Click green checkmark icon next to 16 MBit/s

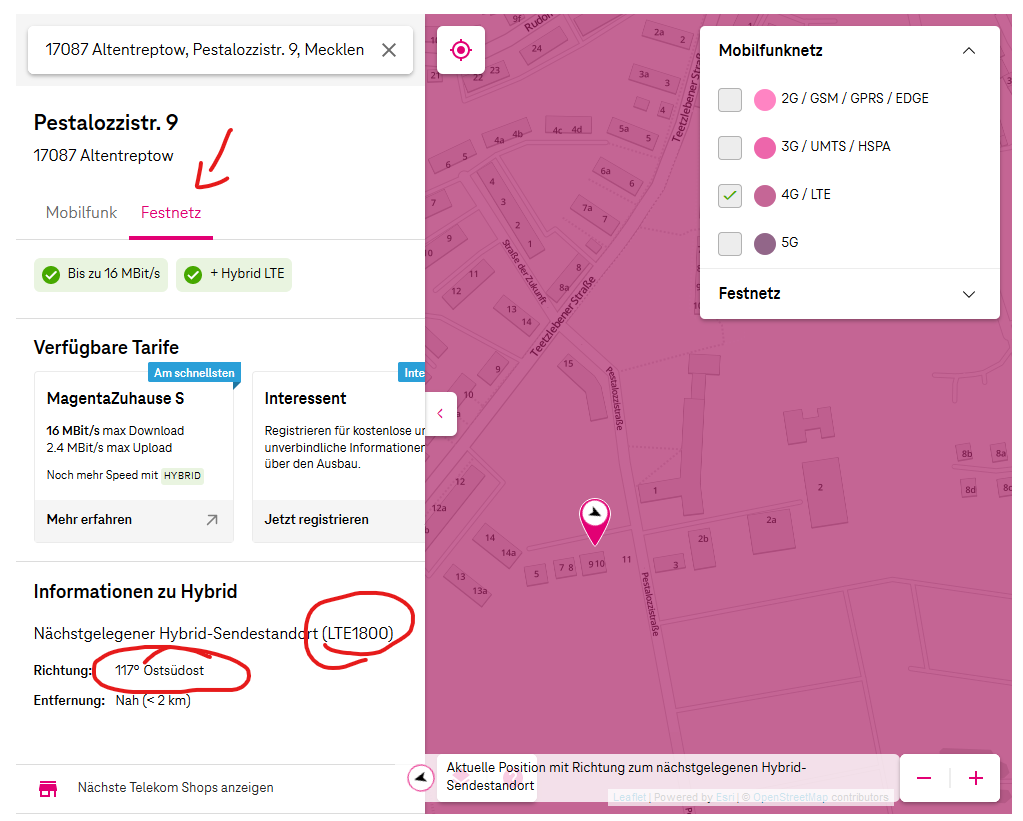pyautogui.click(x=51, y=275)
